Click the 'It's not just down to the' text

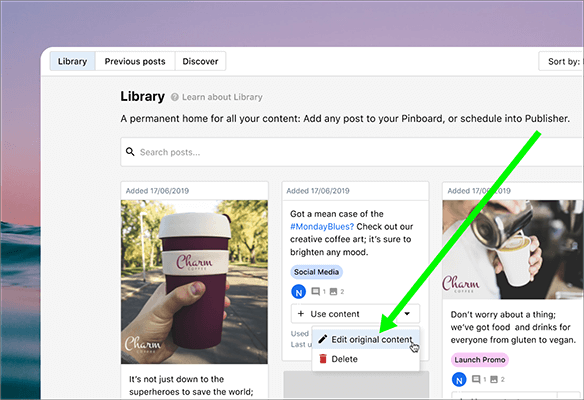coord(177,379)
